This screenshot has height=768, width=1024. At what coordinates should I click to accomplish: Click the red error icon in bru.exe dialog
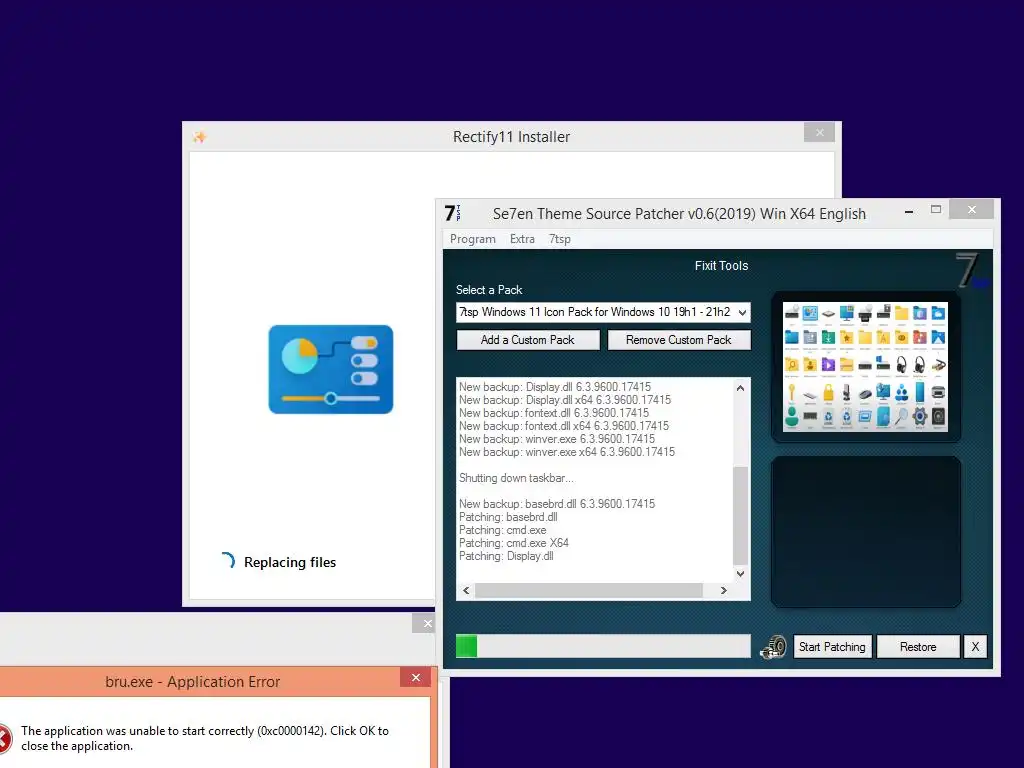point(5,739)
